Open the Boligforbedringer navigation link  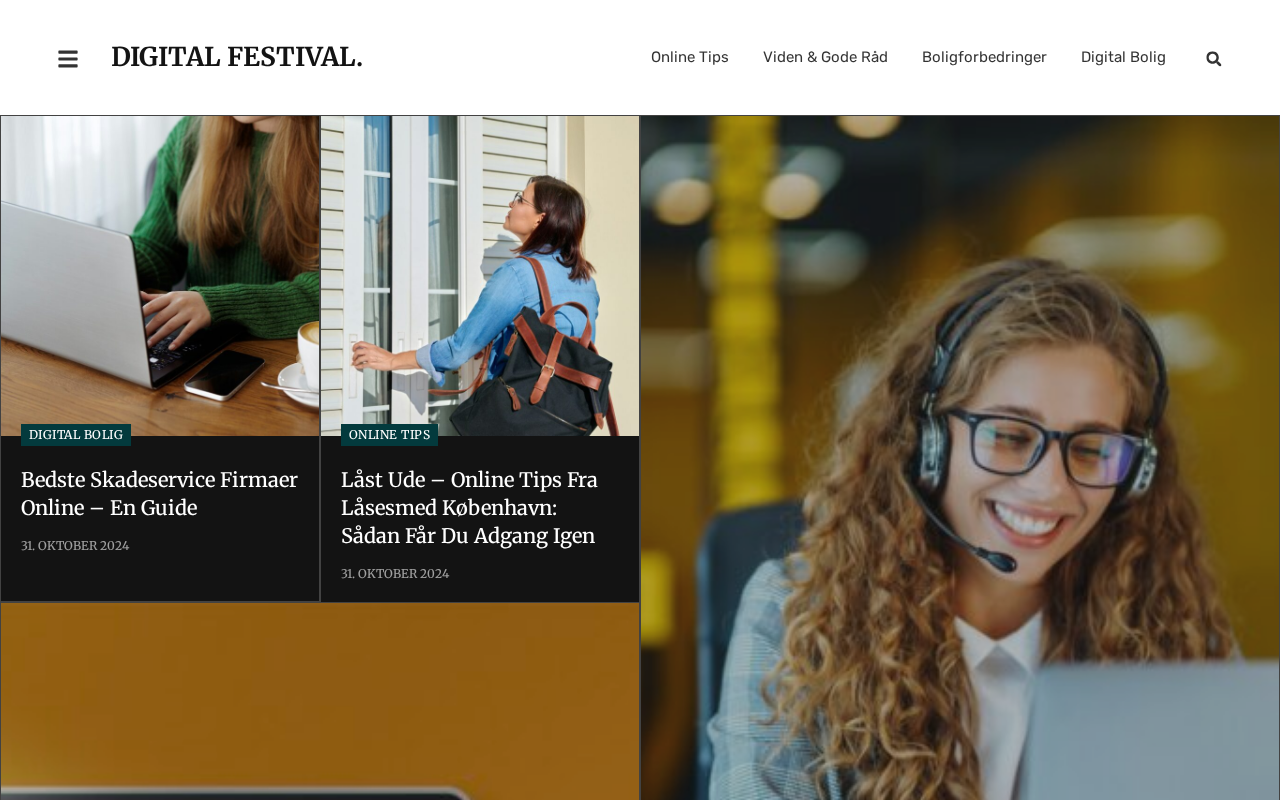coord(984,57)
